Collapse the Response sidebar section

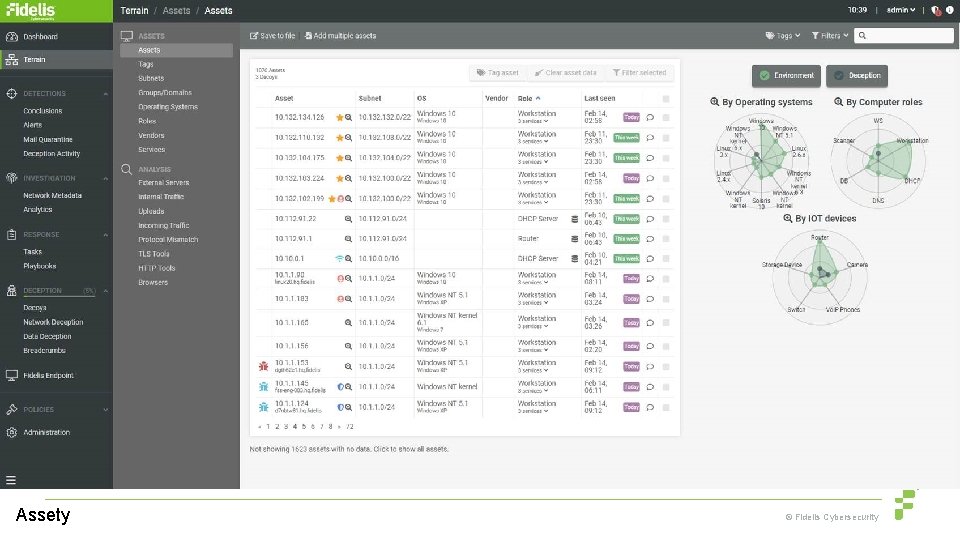(x=105, y=235)
